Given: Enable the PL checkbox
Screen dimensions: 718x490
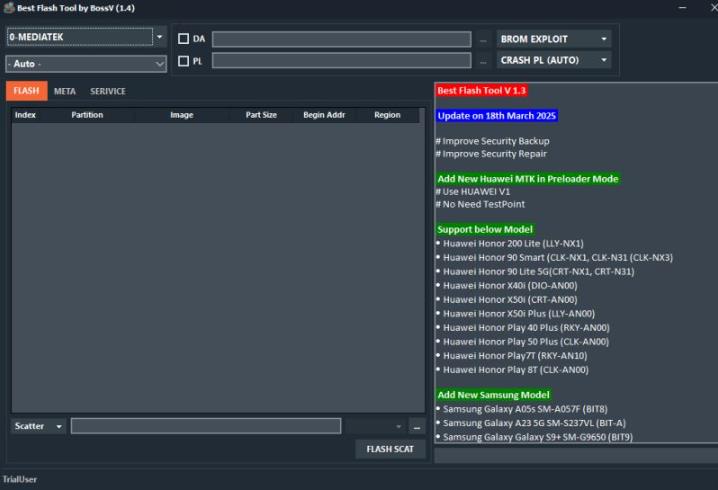Looking at the screenshot, I should 183,61.
